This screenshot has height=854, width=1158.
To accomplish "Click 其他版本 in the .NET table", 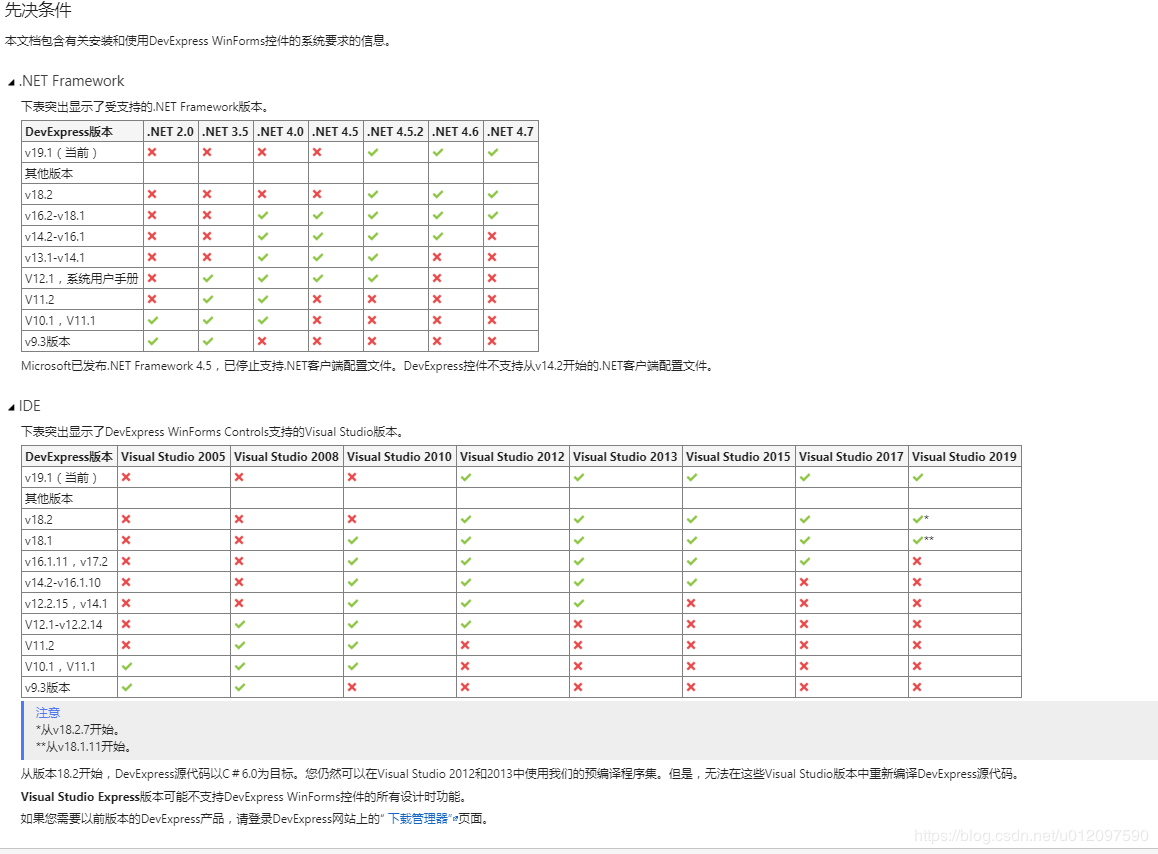I will coord(49,174).
